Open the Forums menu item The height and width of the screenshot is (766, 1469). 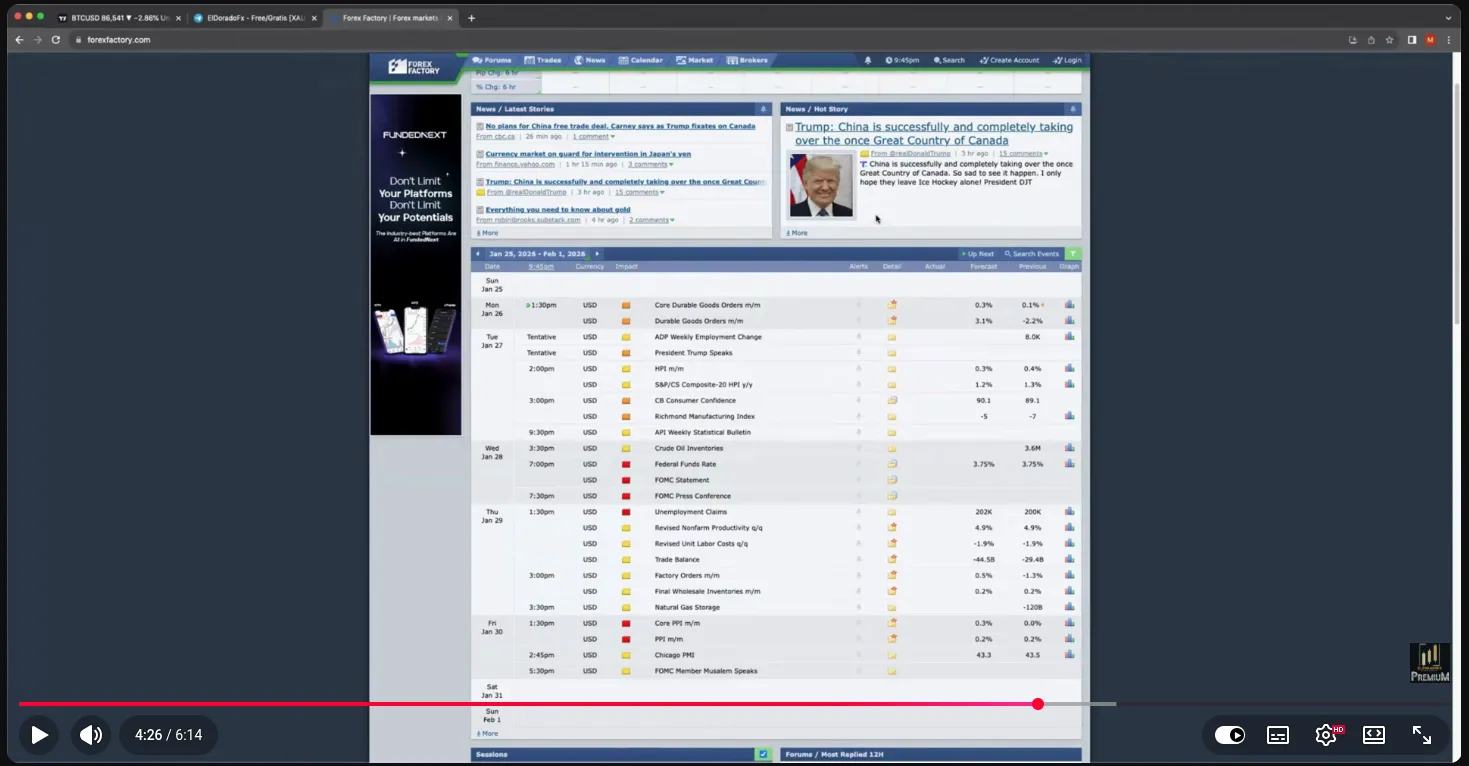click(x=492, y=60)
